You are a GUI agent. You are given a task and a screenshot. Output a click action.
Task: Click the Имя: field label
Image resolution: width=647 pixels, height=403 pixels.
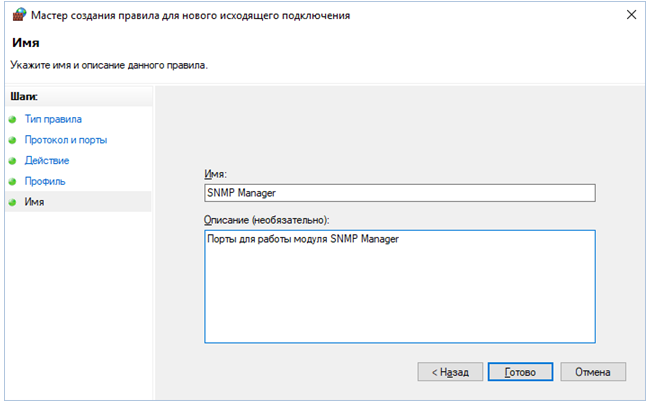216,174
